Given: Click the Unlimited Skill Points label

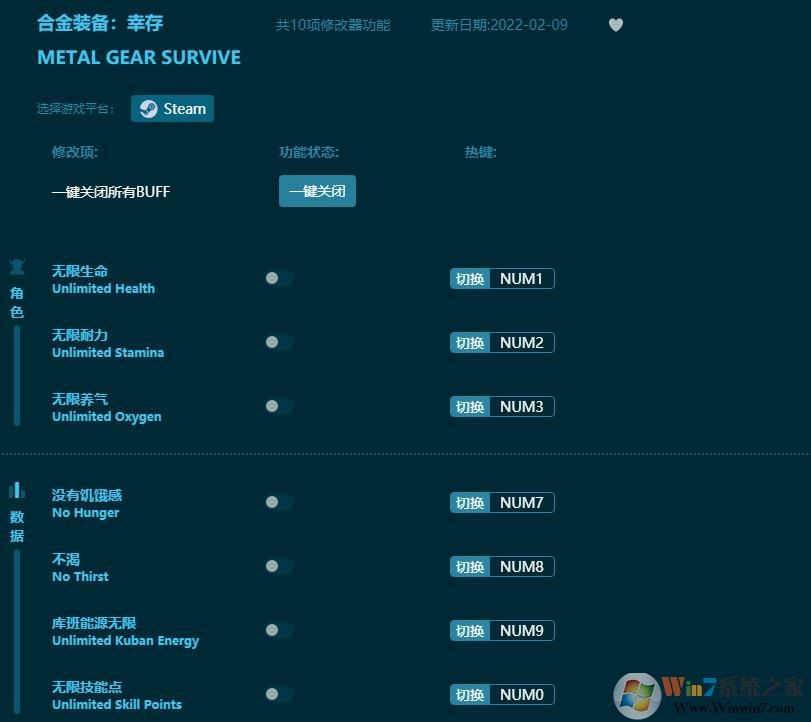Looking at the screenshot, I should tap(117, 704).
